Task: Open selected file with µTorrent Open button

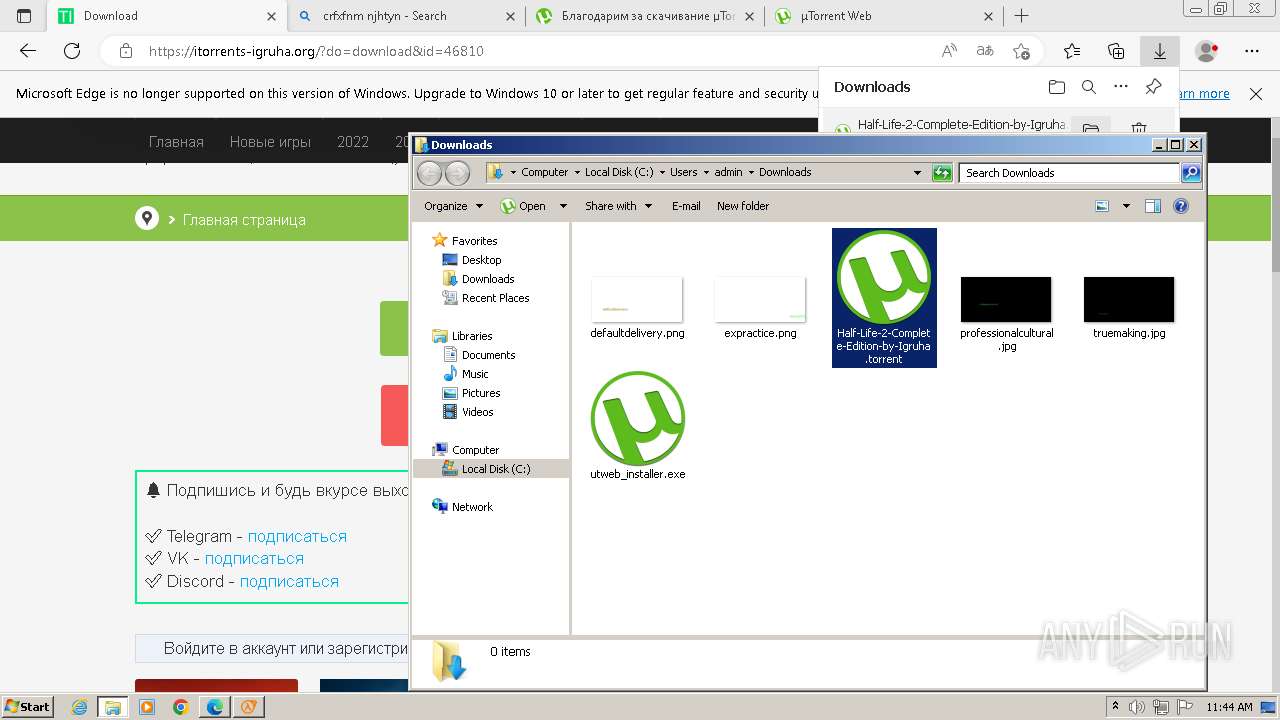Action: [x=524, y=206]
